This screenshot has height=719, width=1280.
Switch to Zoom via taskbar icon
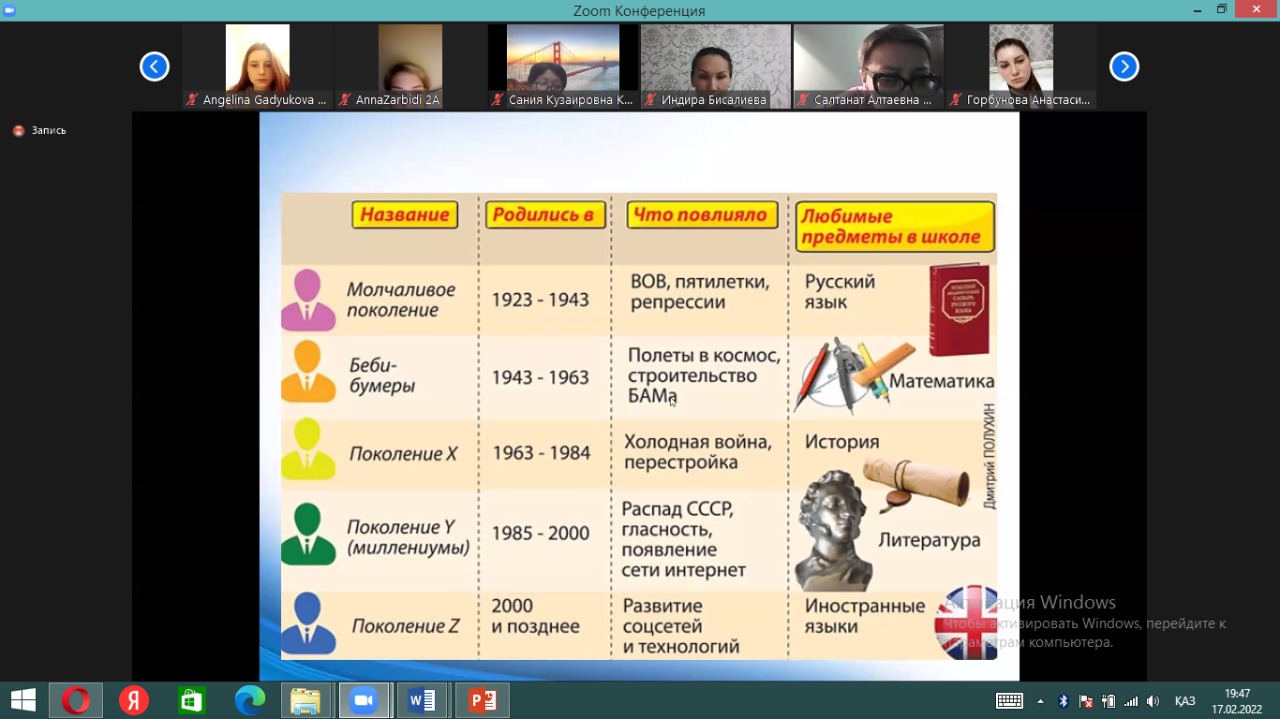pos(364,701)
